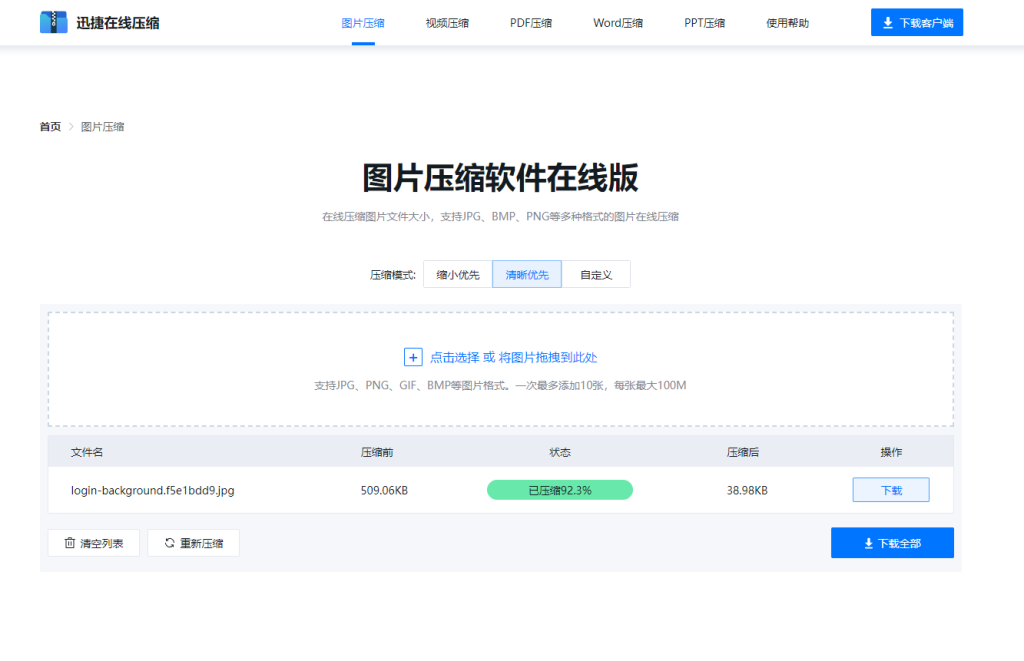Click the download icon on 下载全部 button
The width and height of the screenshot is (1024, 661).
tap(868, 542)
